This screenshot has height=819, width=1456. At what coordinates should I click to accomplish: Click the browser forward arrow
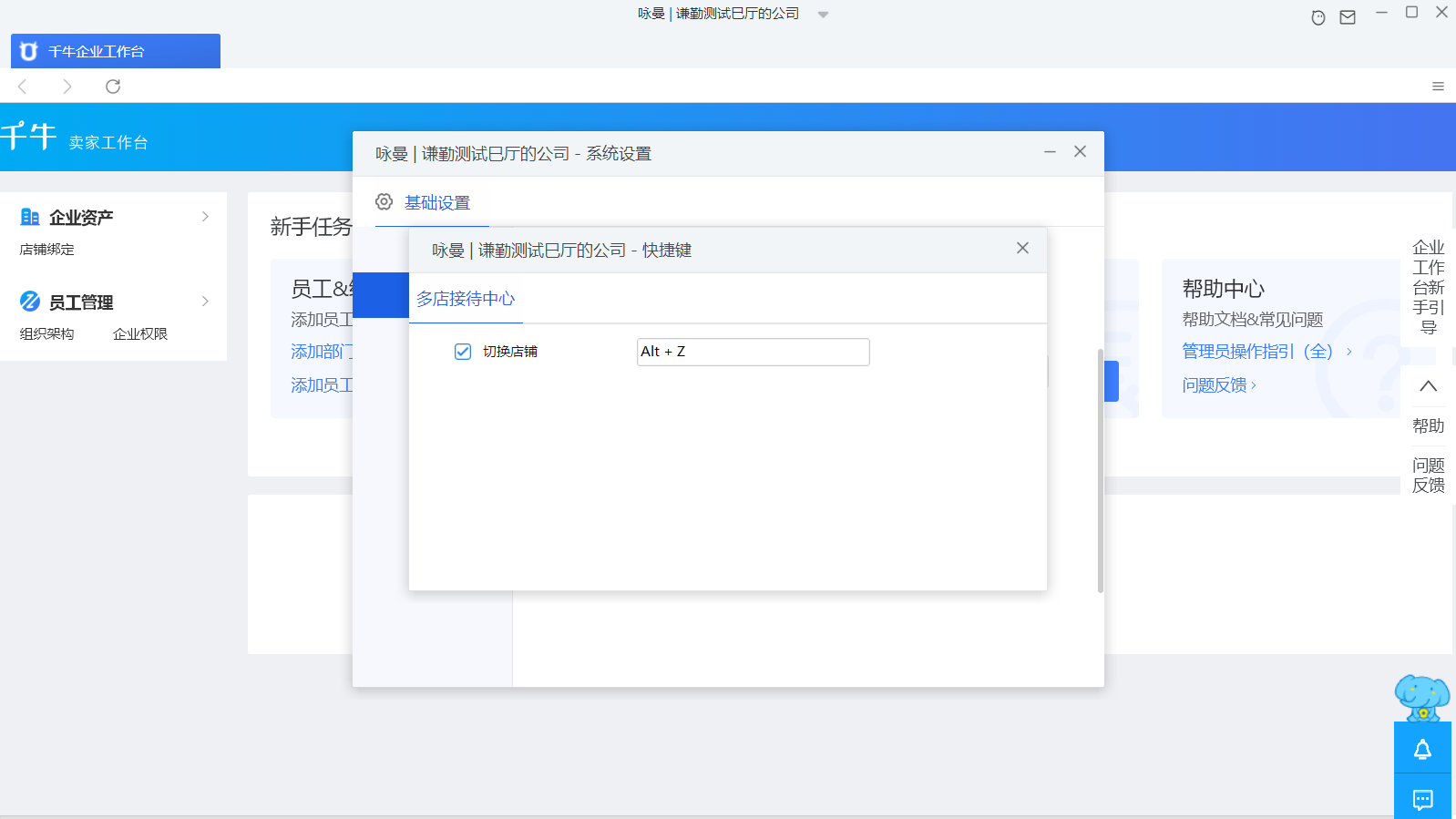pyautogui.click(x=67, y=87)
